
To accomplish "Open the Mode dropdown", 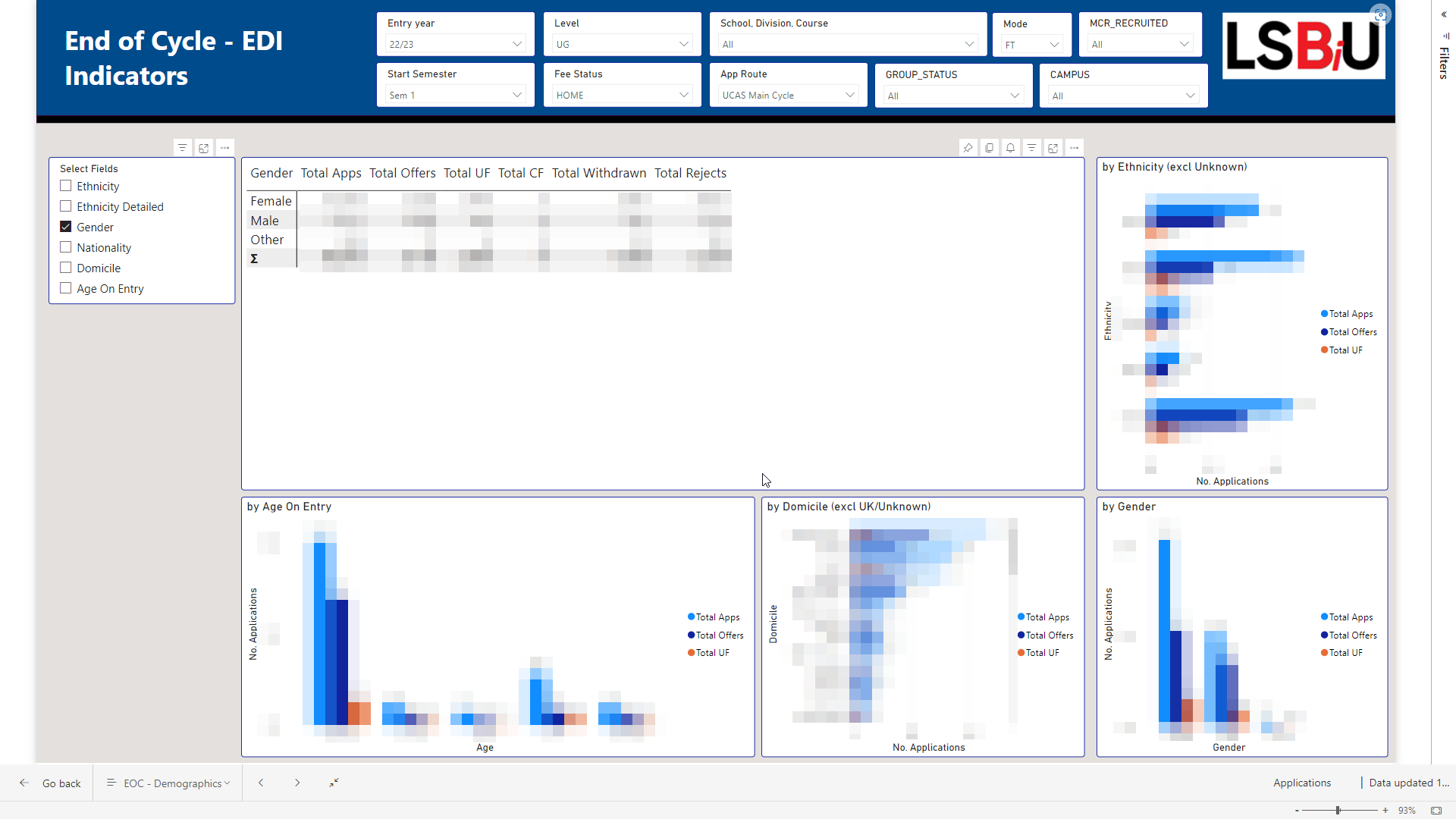I will point(1031,45).
